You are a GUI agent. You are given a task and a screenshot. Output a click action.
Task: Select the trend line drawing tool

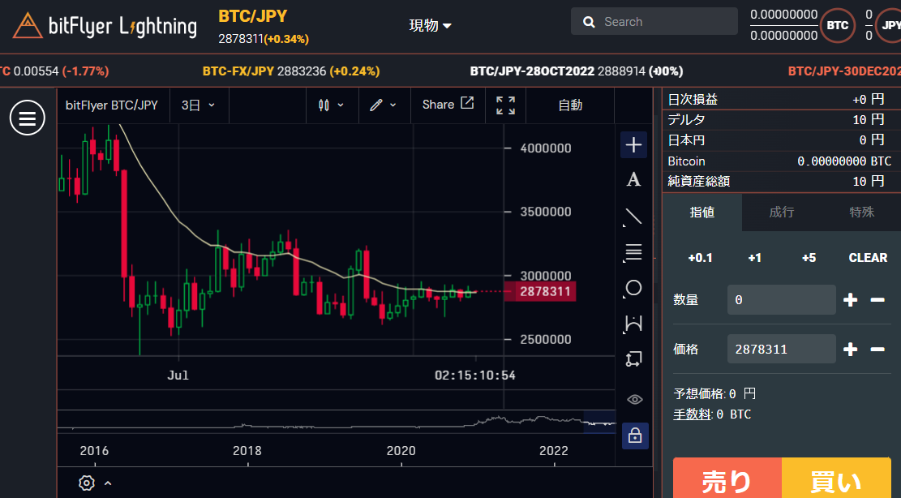(x=633, y=217)
